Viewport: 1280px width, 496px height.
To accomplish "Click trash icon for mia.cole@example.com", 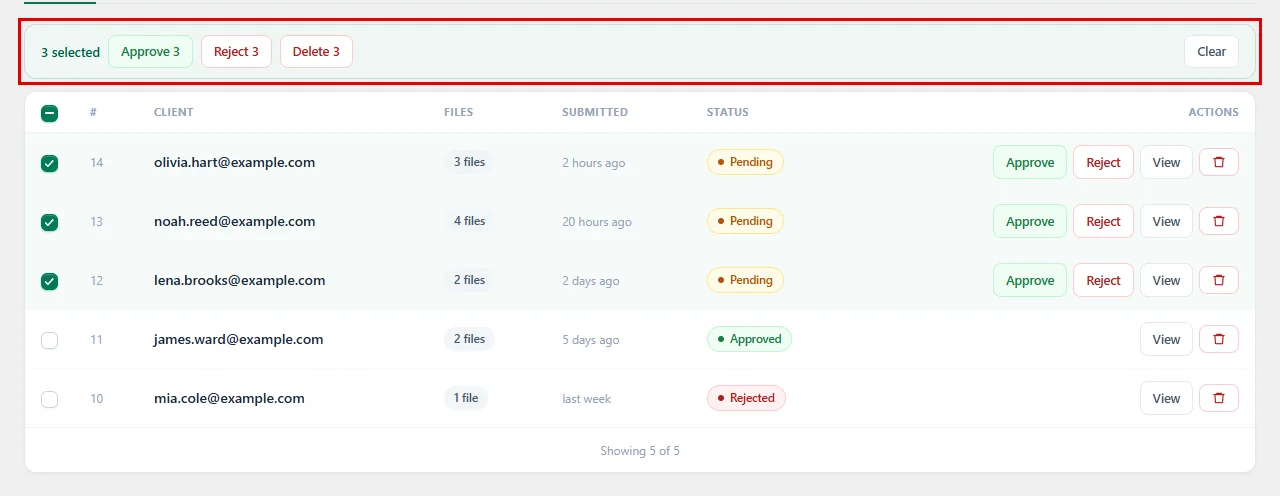I will (x=1219, y=398).
